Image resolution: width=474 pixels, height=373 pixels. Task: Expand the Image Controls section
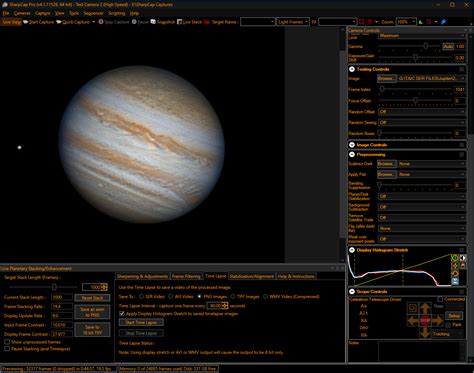[352, 145]
